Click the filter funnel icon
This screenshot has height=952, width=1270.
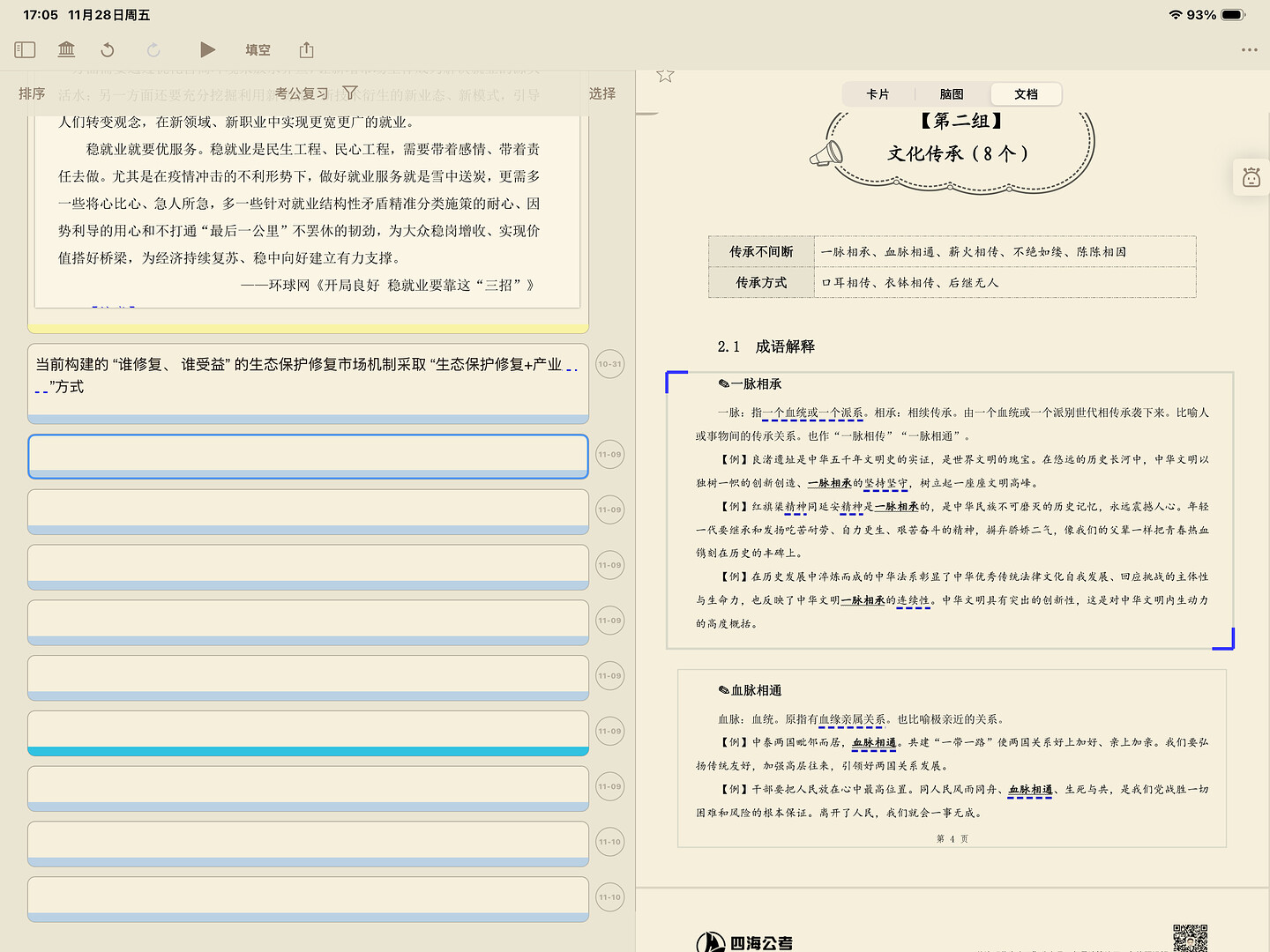pyautogui.click(x=350, y=93)
